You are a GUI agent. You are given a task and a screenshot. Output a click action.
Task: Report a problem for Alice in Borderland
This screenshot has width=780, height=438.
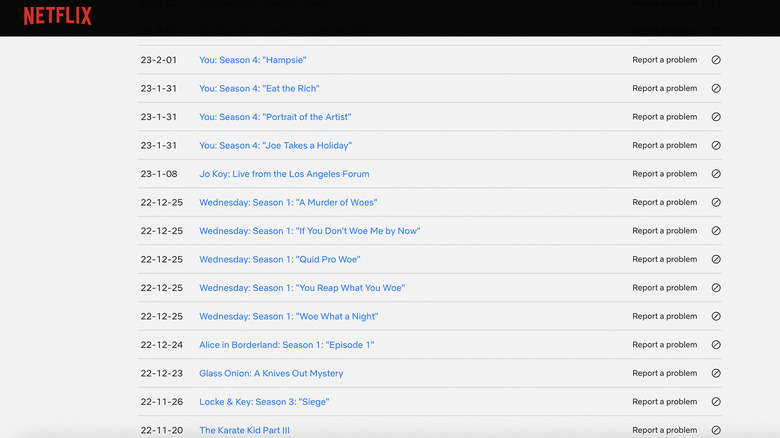coord(665,345)
